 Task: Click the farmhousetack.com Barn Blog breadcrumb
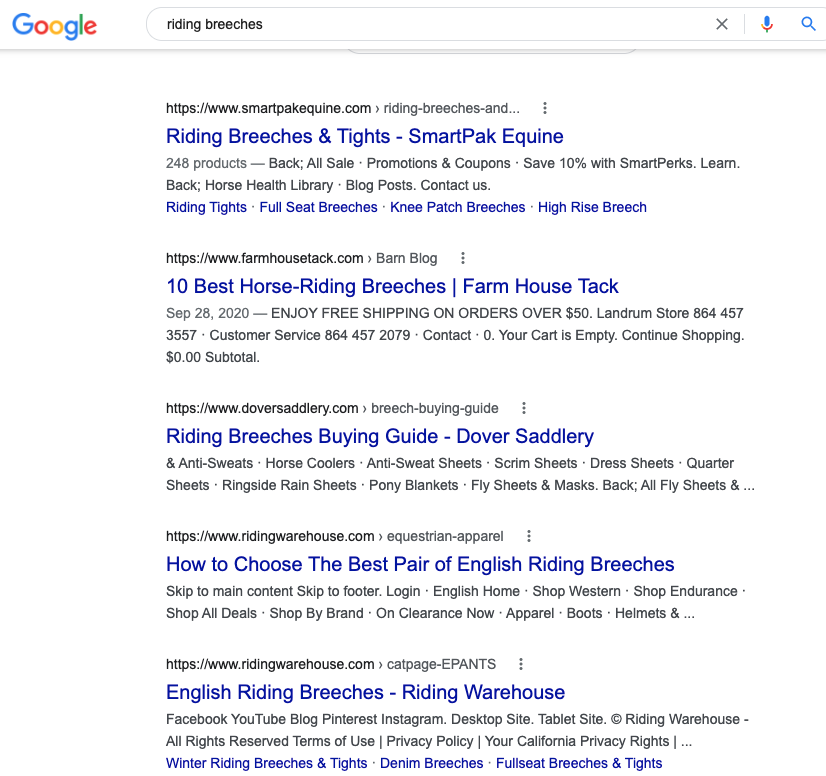[x=301, y=258]
